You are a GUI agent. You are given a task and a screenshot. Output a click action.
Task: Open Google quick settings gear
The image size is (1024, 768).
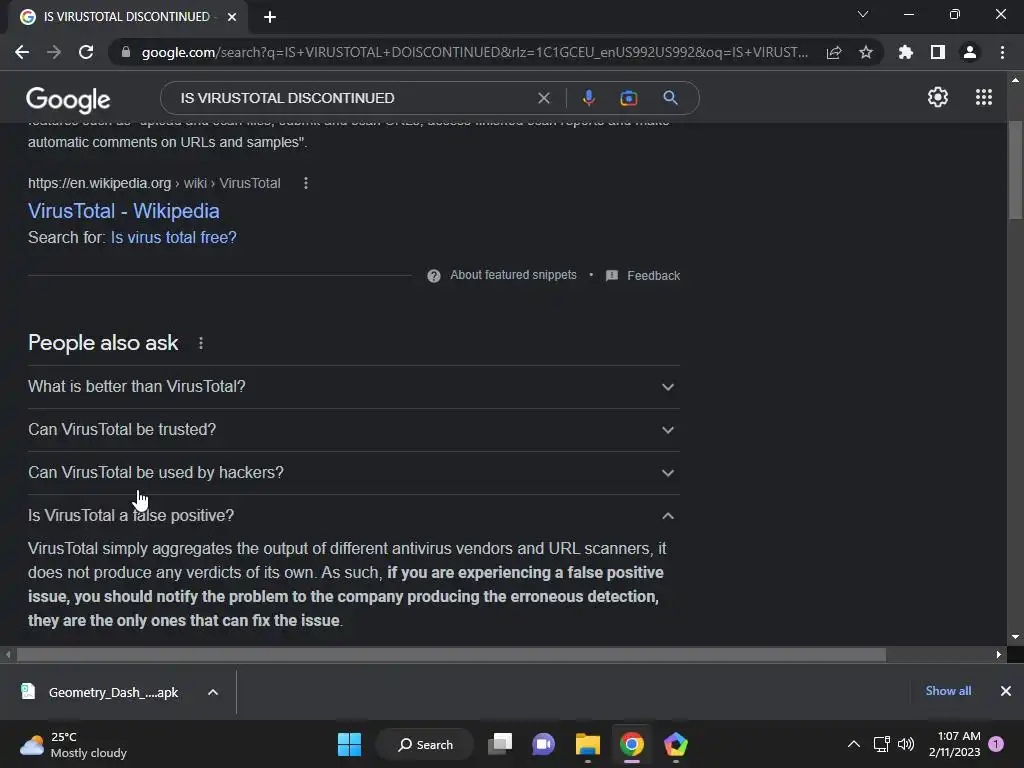[x=938, y=97]
